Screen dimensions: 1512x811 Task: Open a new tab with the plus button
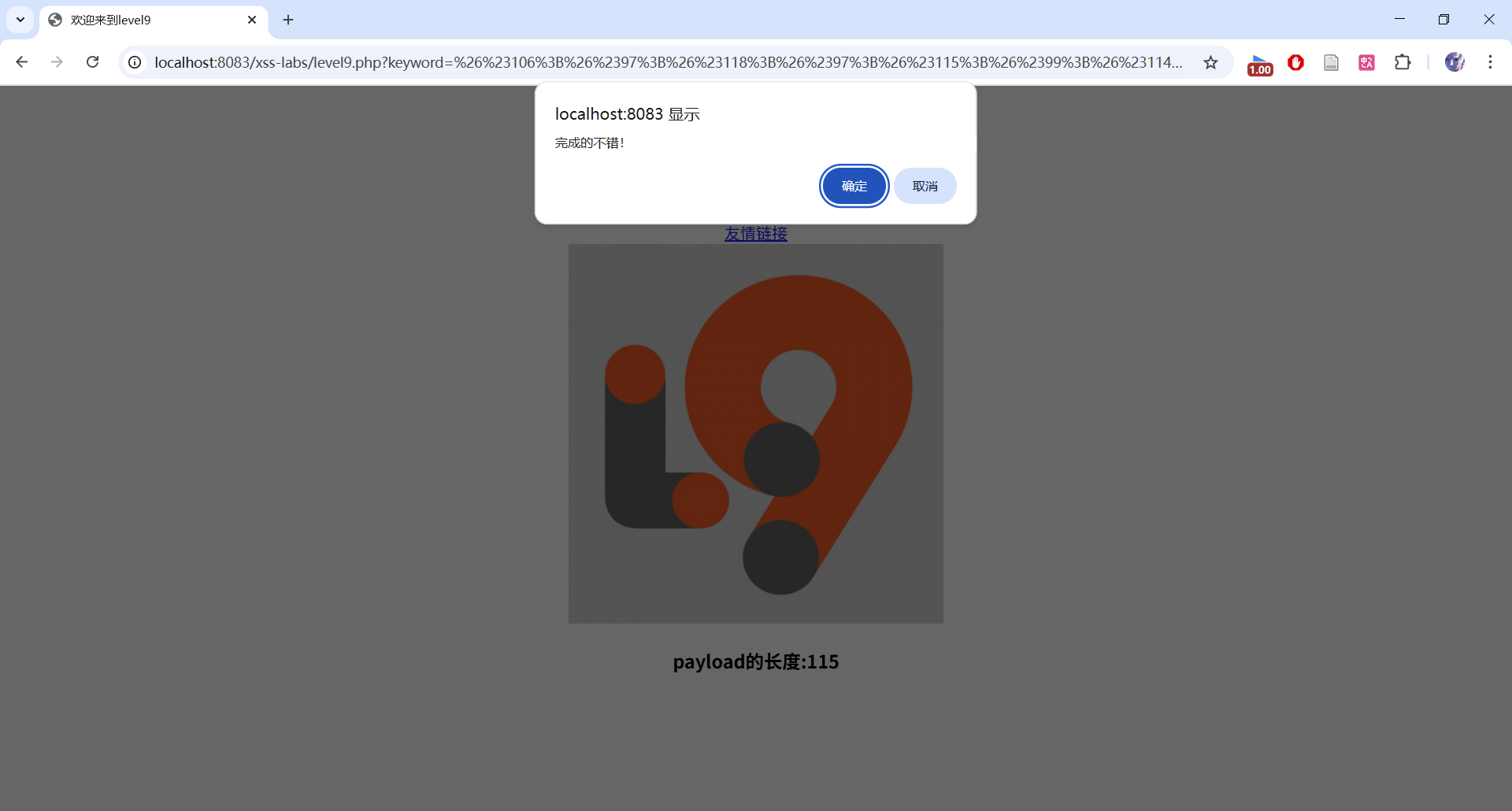tap(288, 20)
